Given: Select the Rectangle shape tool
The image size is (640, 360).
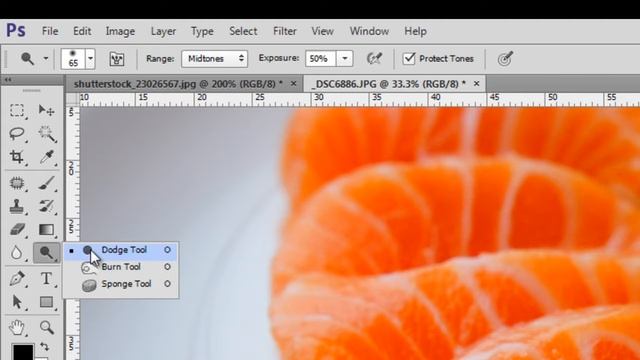Looking at the screenshot, I should pos(47,302).
